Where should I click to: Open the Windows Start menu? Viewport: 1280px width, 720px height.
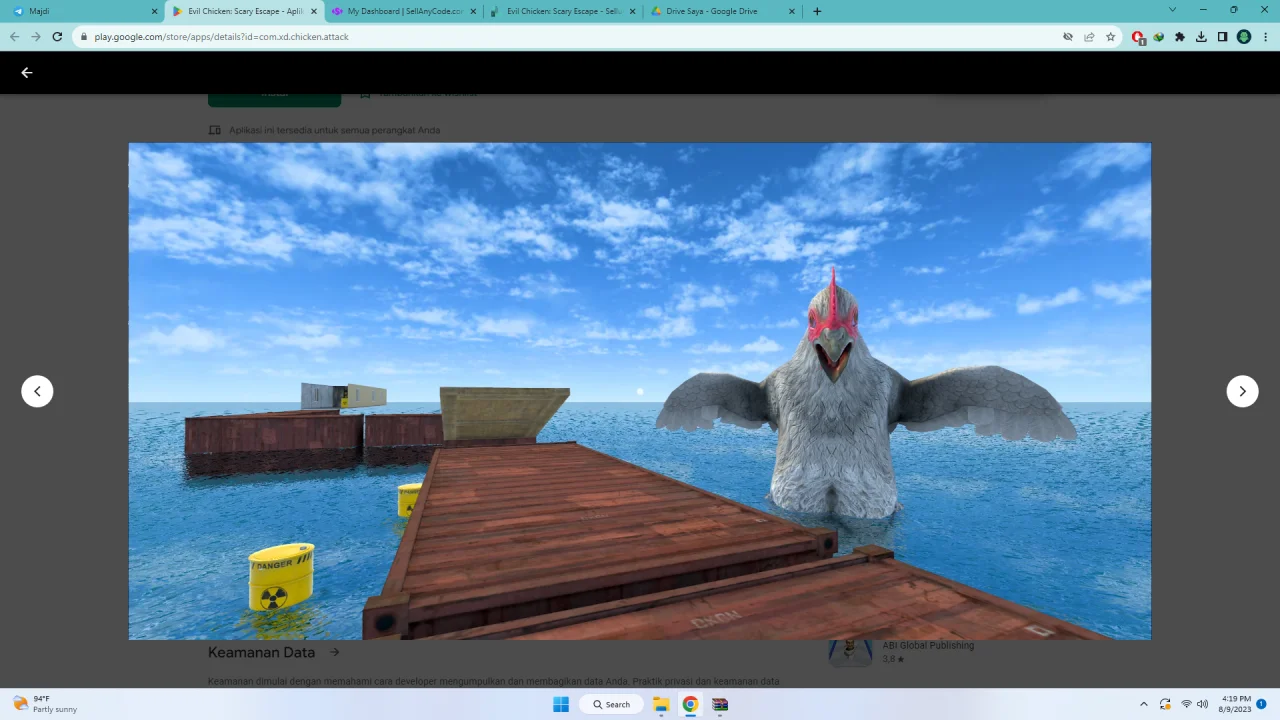[x=561, y=704]
